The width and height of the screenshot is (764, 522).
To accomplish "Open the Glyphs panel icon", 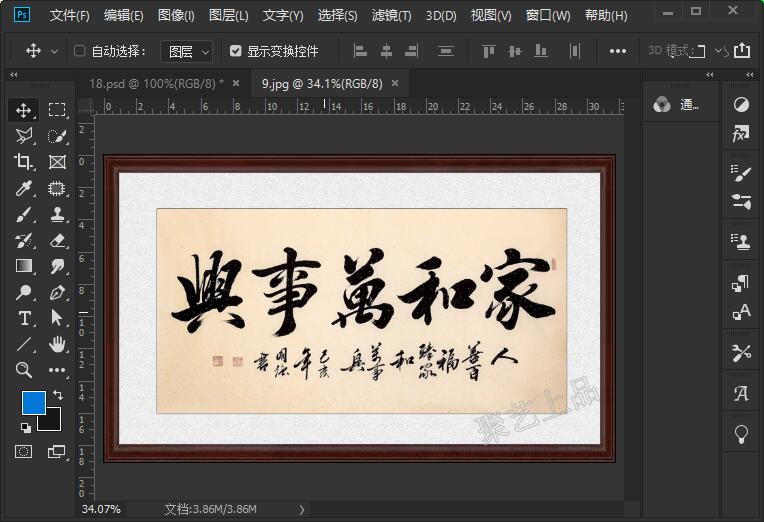I will click(741, 393).
